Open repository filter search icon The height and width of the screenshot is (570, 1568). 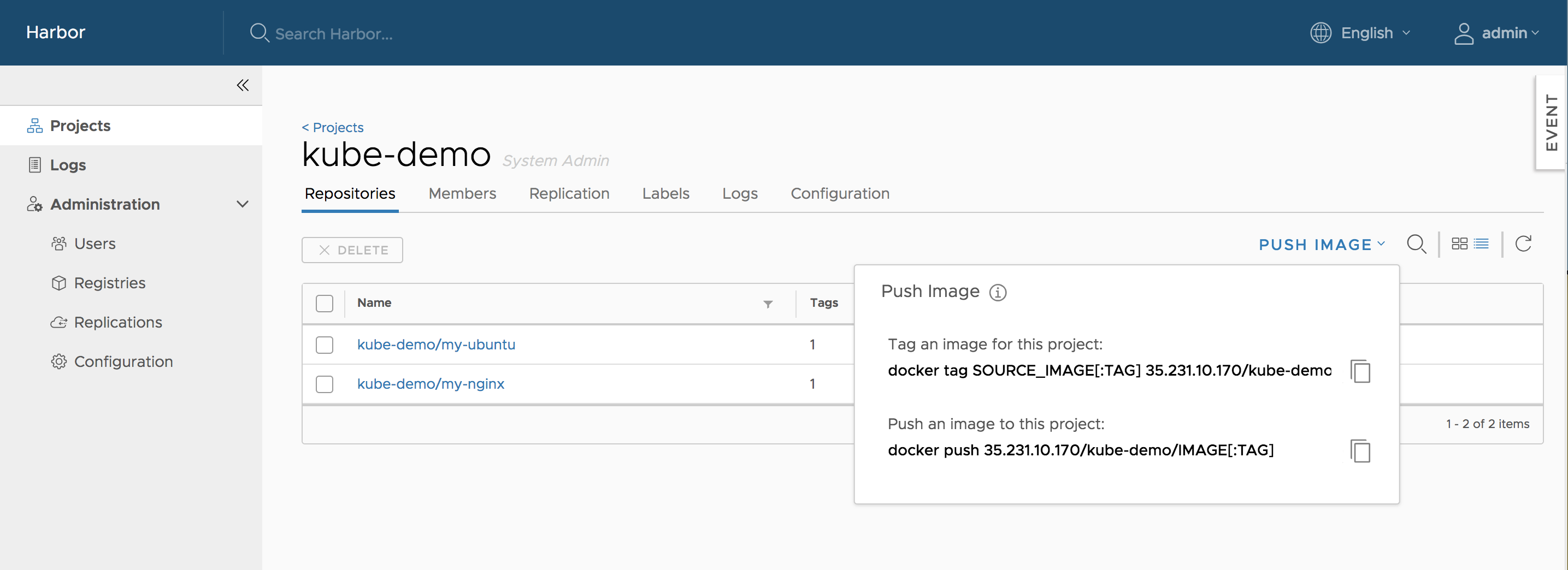point(1417,245)
